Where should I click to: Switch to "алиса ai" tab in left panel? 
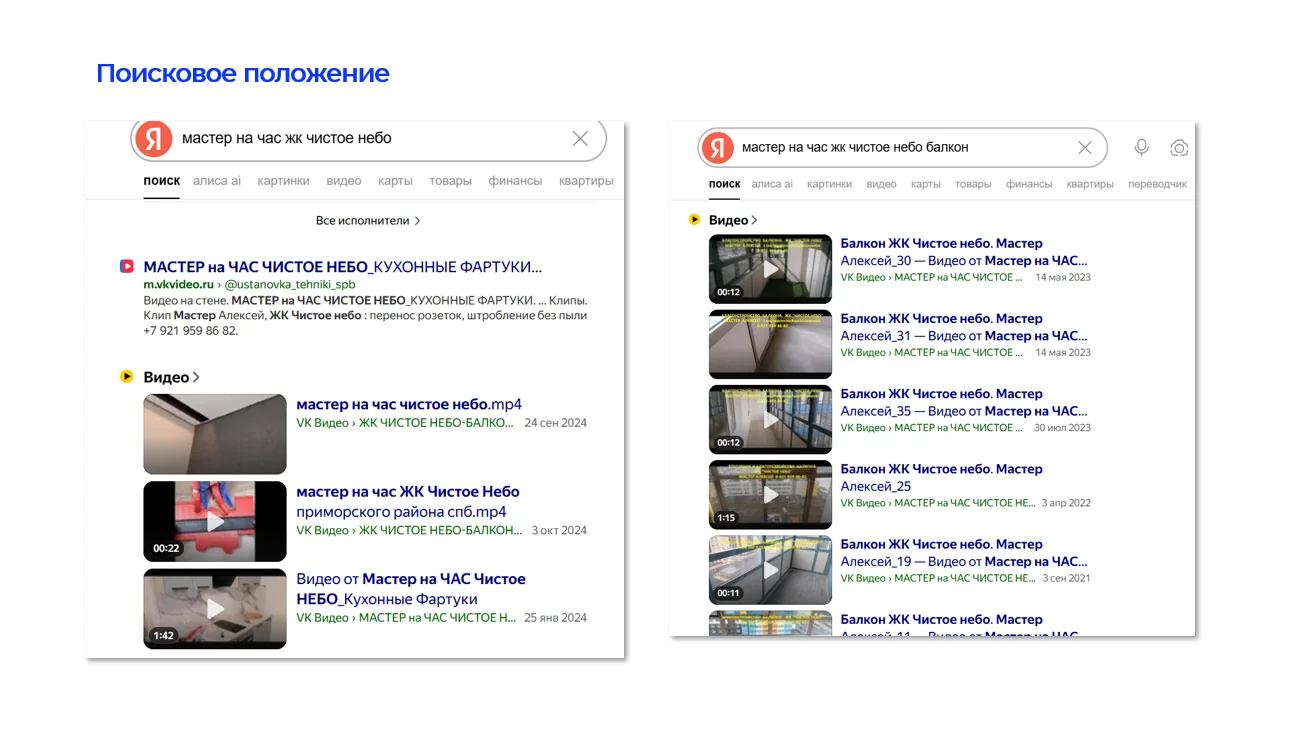pos(217,181)
